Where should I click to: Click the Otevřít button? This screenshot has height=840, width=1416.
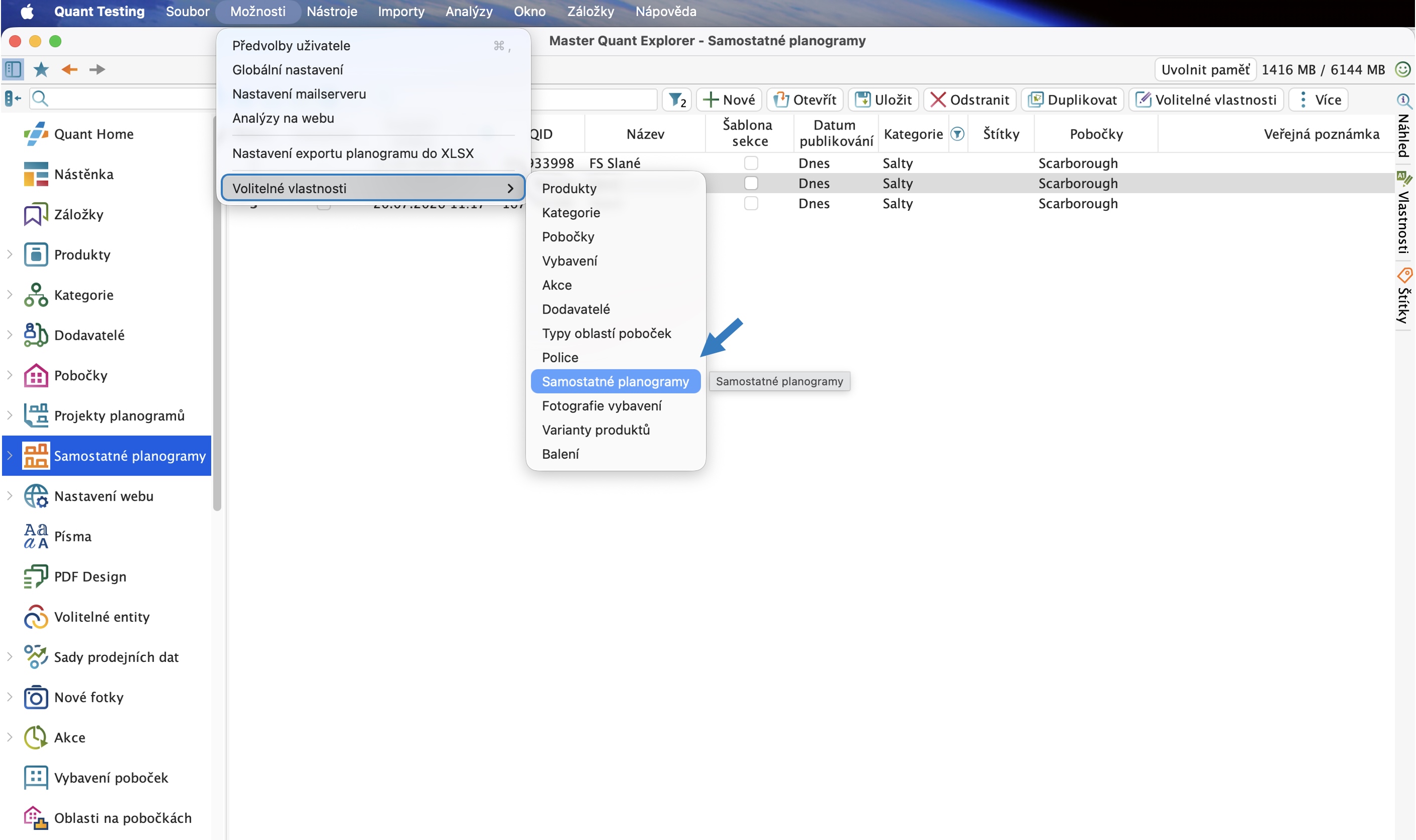[805, 100]
